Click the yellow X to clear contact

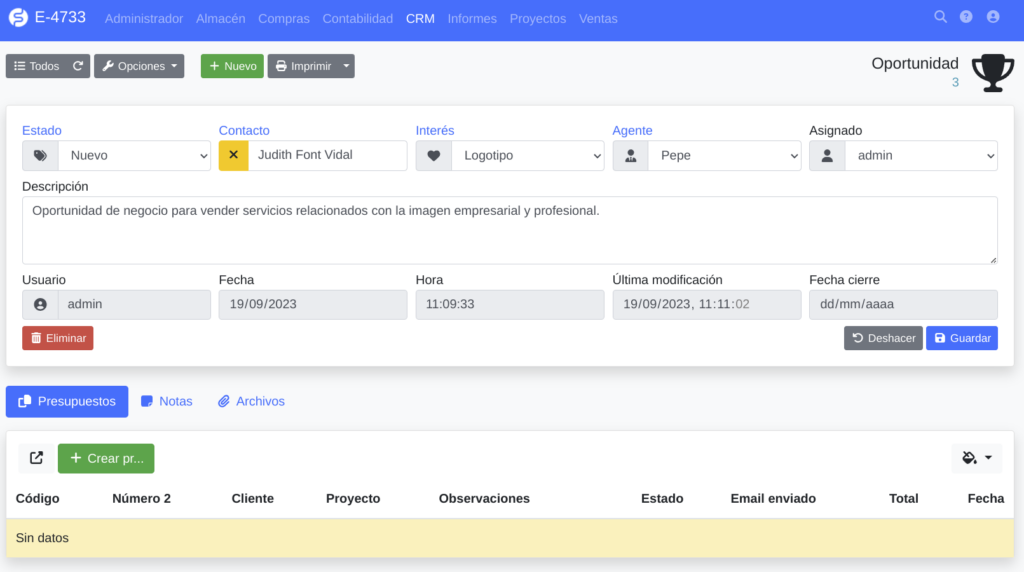tap(233, 155)
